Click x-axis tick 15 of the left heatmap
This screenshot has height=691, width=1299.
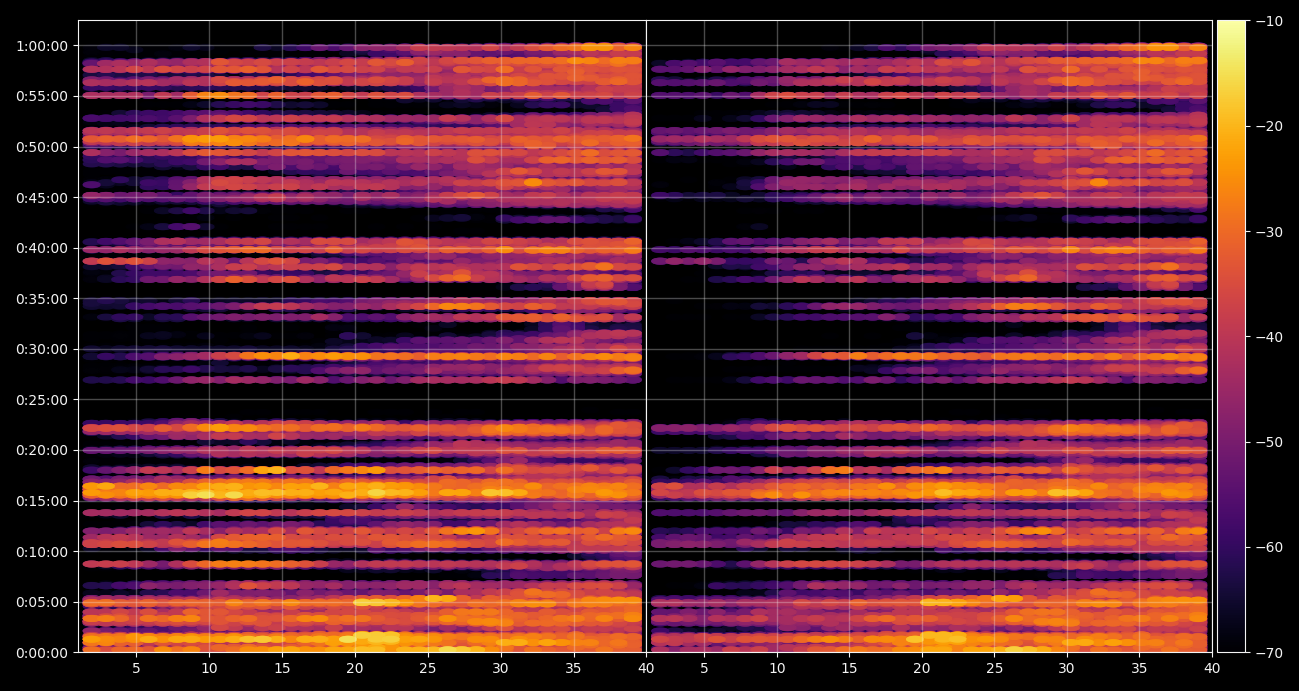282,669
